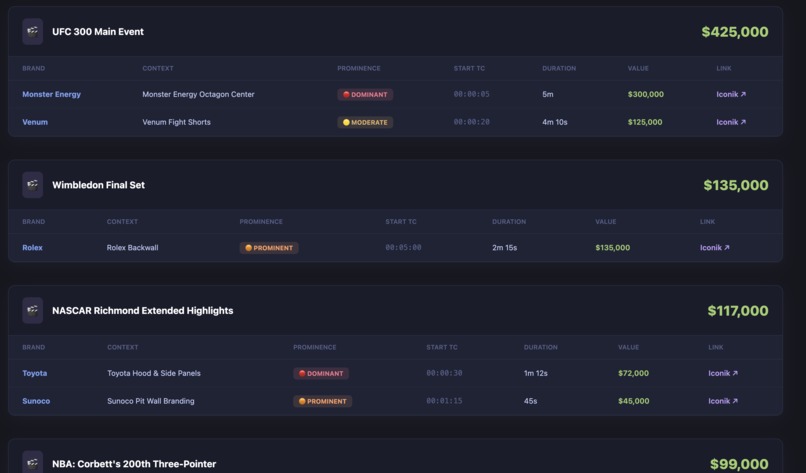Click the 1m 12s duration value
The height and width of the screenshot is (473, 806).
click(536, 373)
